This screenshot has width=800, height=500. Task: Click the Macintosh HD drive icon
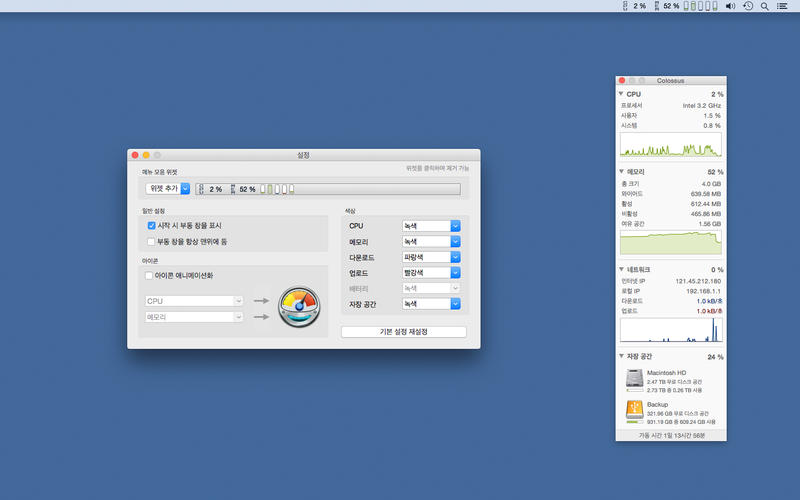(x=634, y=379)
